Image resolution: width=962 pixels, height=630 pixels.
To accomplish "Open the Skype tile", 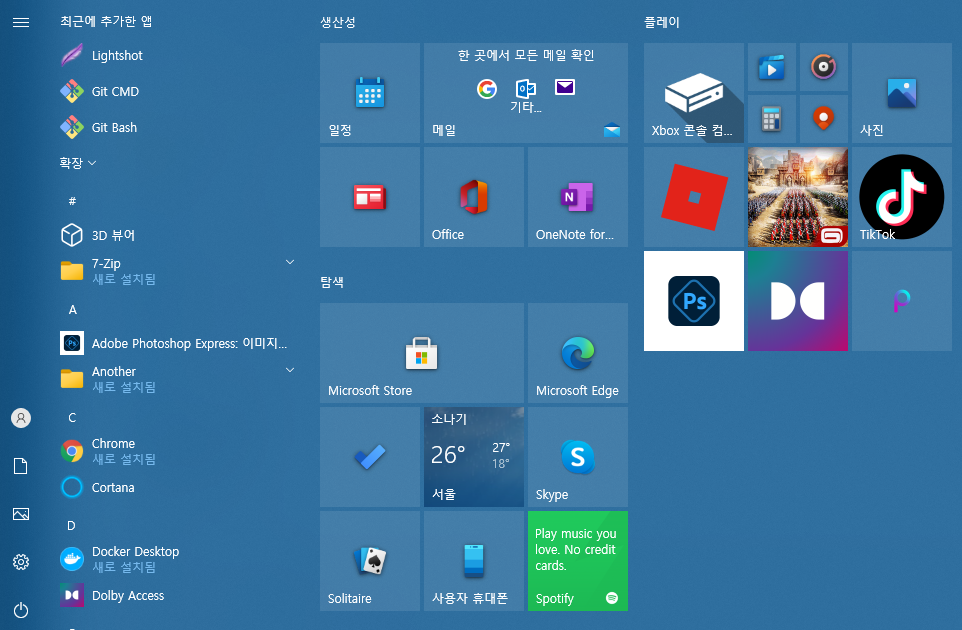I will pyautogui.click(x=578, y=457).
